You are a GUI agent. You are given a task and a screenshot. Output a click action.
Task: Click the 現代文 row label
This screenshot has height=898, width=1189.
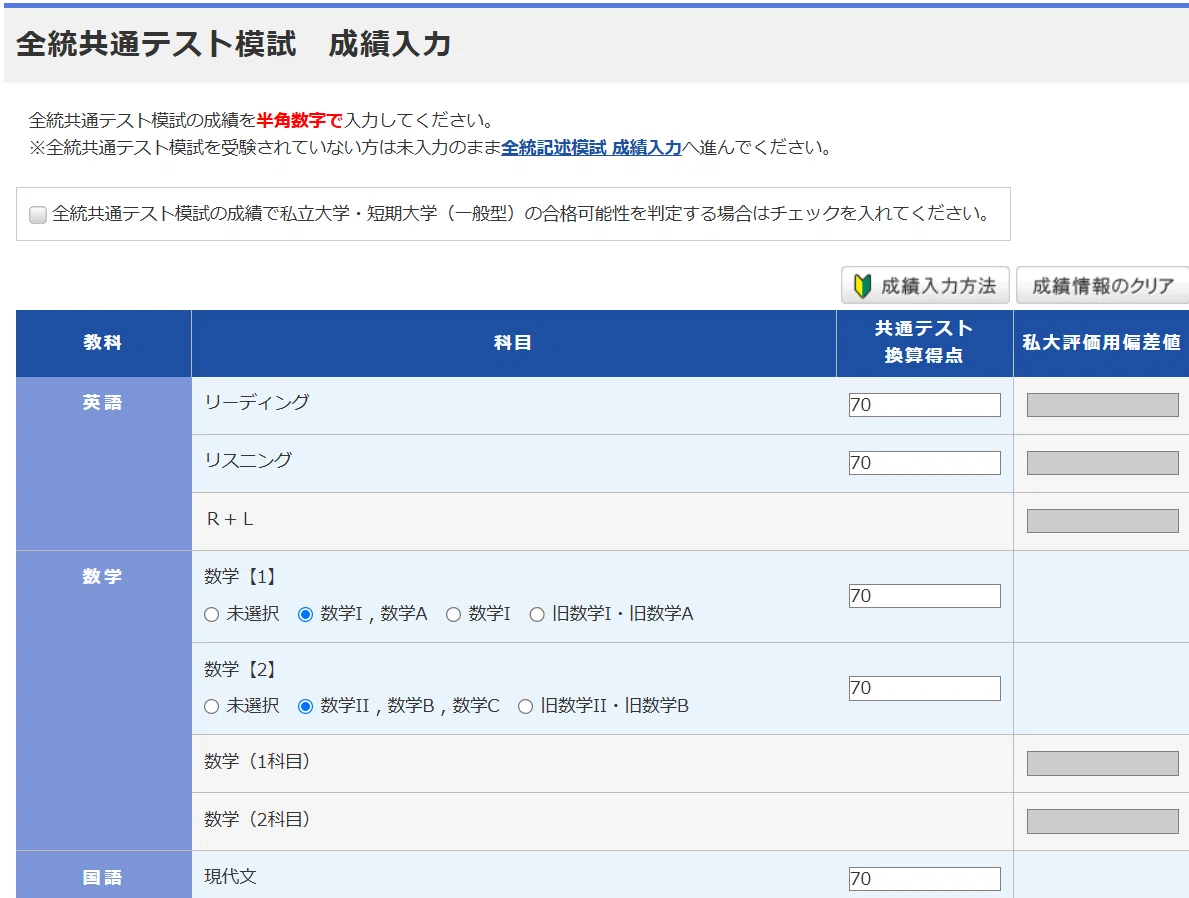click(x=231, y=877)
